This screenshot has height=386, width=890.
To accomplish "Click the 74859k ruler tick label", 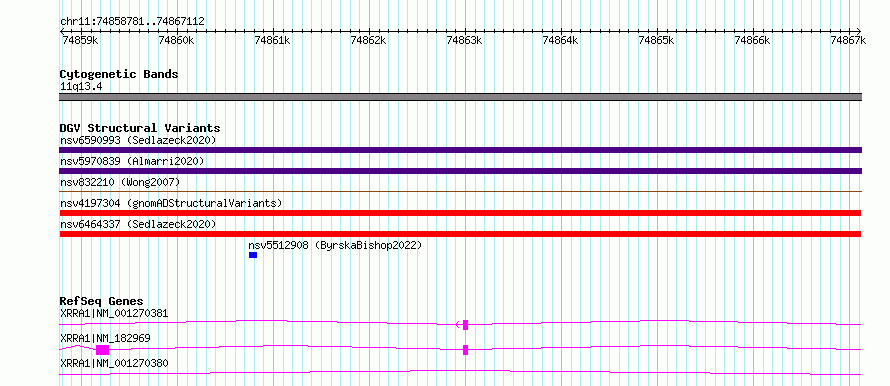I will (80, 40).
